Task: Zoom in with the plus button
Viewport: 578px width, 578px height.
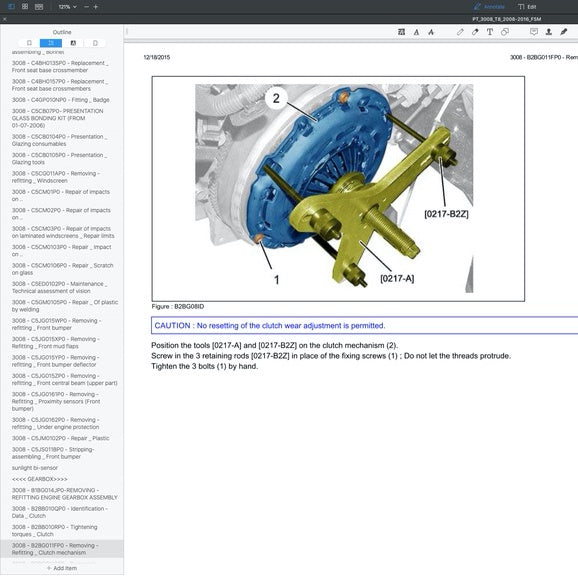Action: (x=96, y=7)
